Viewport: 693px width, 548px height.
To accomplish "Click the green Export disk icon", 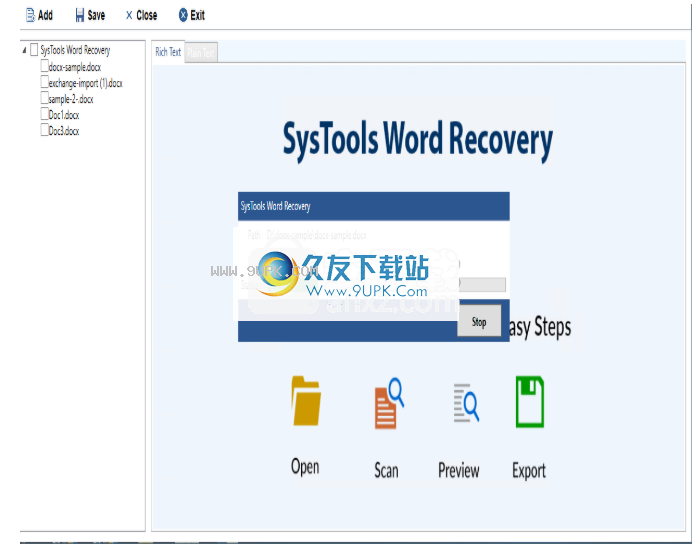I will coord(529,402).
